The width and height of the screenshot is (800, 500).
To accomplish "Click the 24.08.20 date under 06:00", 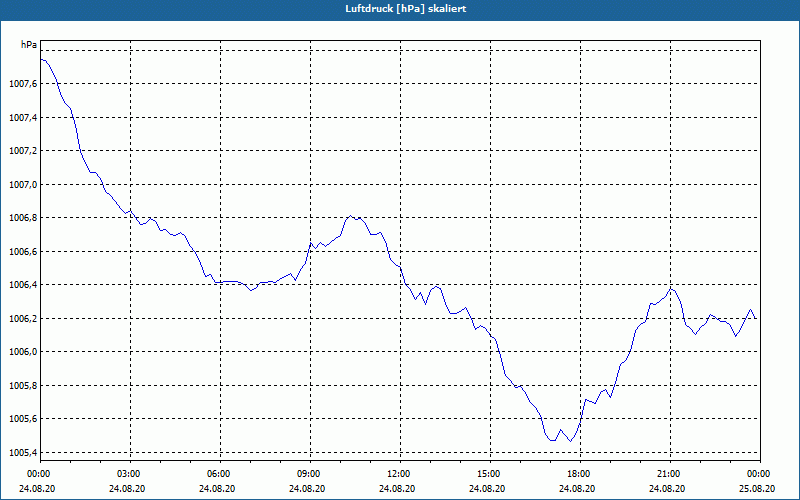I will coord(217,488).
